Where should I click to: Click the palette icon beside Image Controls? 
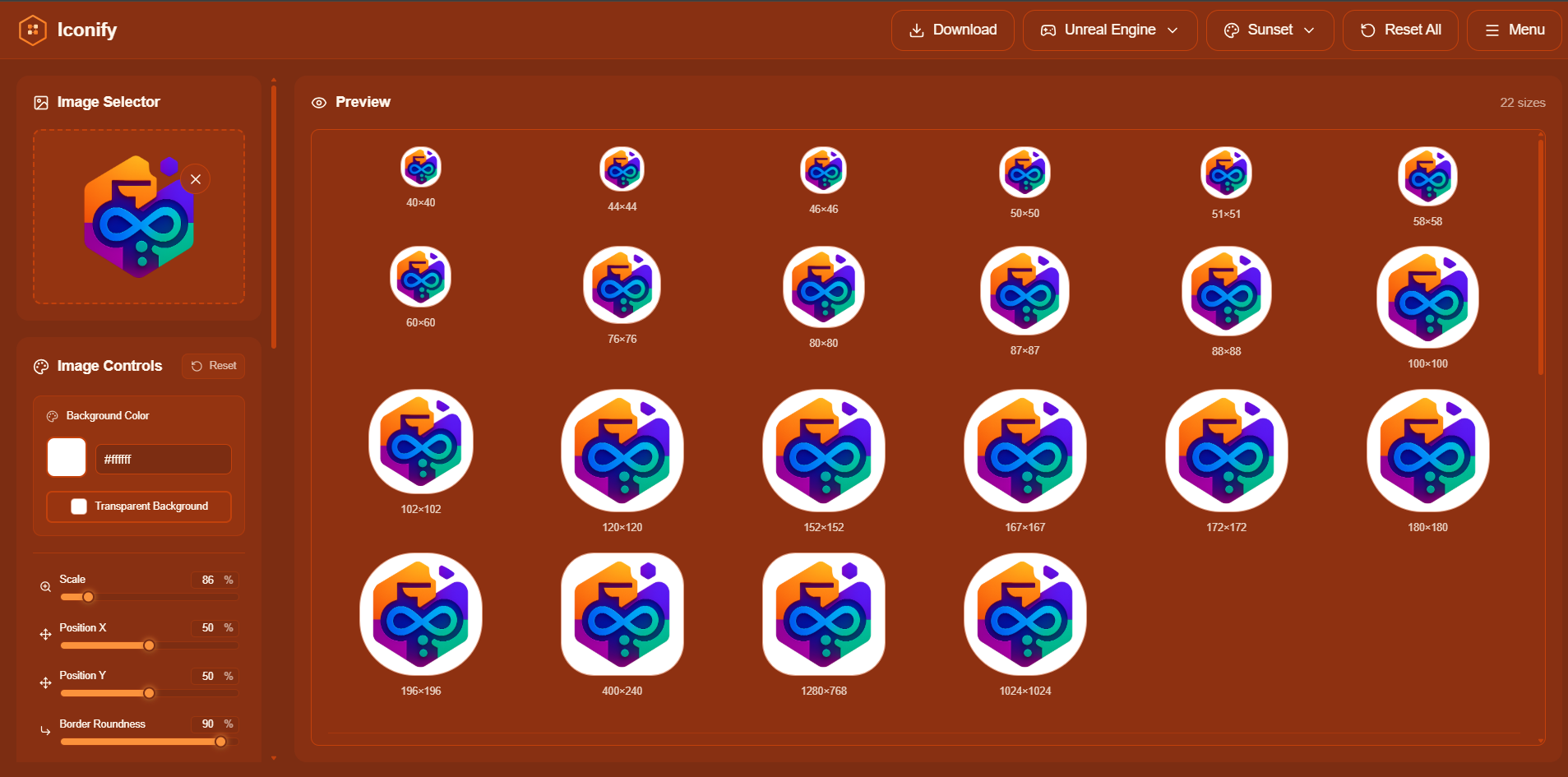[40, 367]
